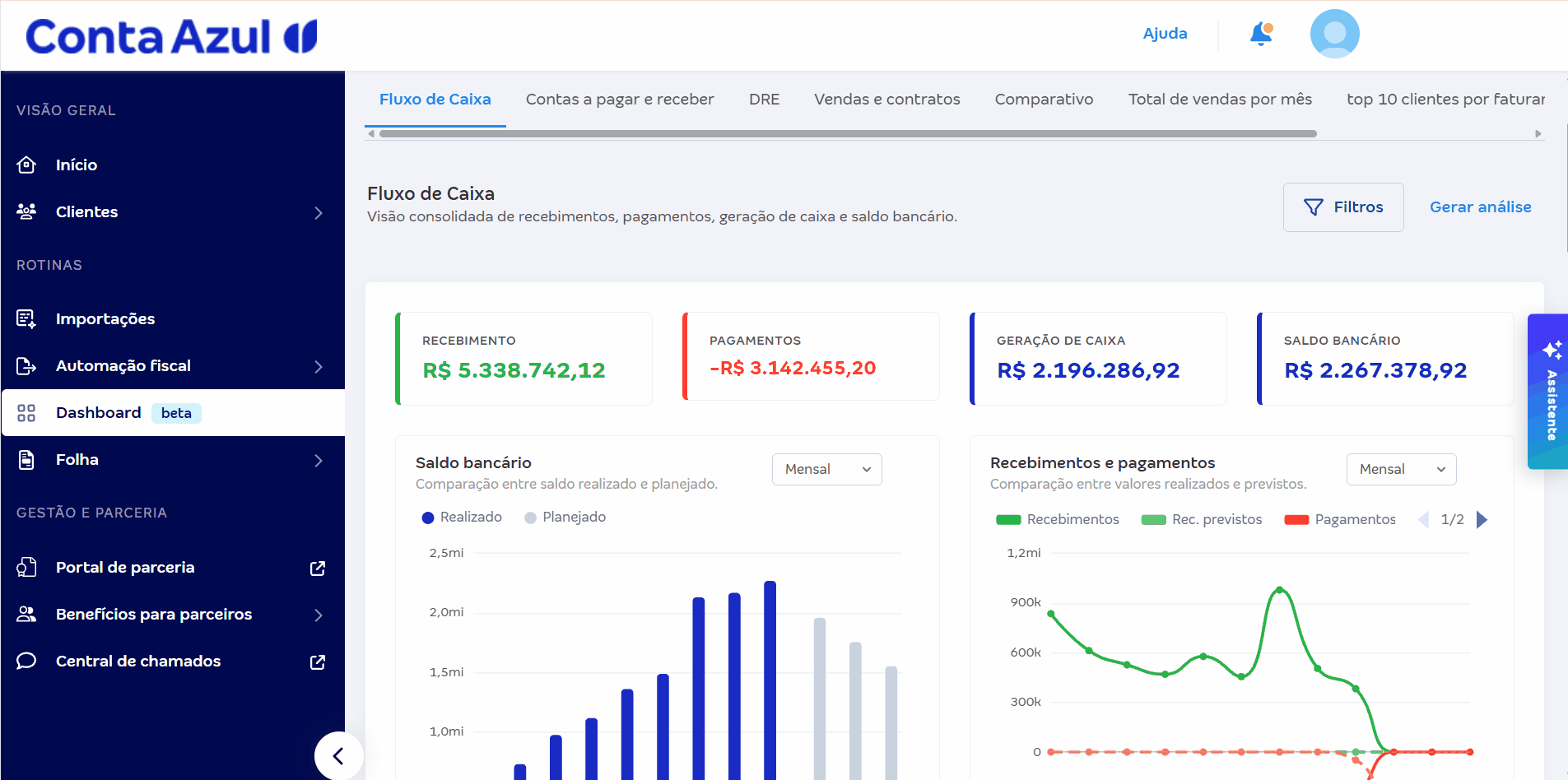Expand Benefícios para parceiros chevron
This screenshot has width=1568, height=780.
(x=319, y=615)
